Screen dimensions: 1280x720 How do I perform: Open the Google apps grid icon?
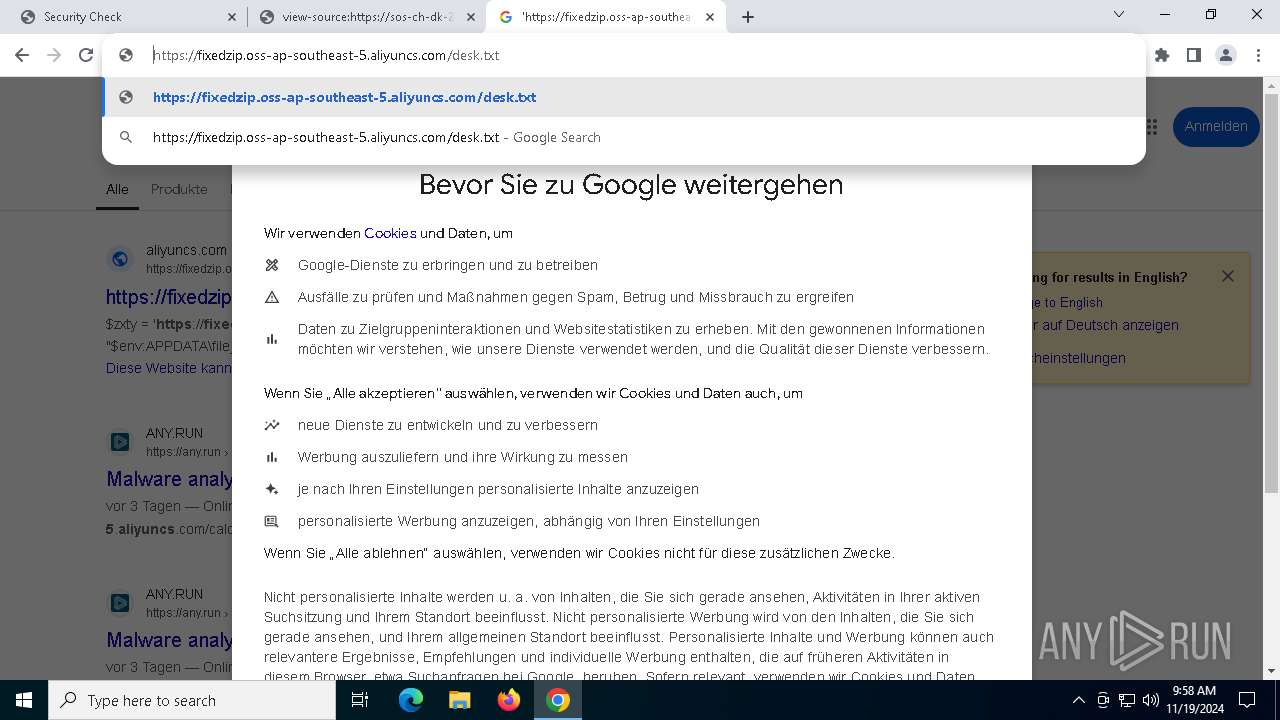pos(1151,127)
